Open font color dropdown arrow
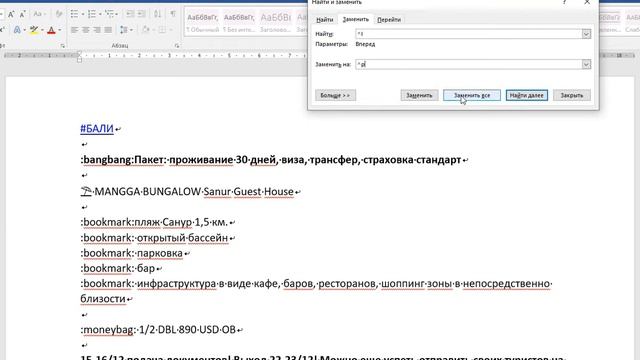This screenshot has height=360, width=640. tap(60, 30)
